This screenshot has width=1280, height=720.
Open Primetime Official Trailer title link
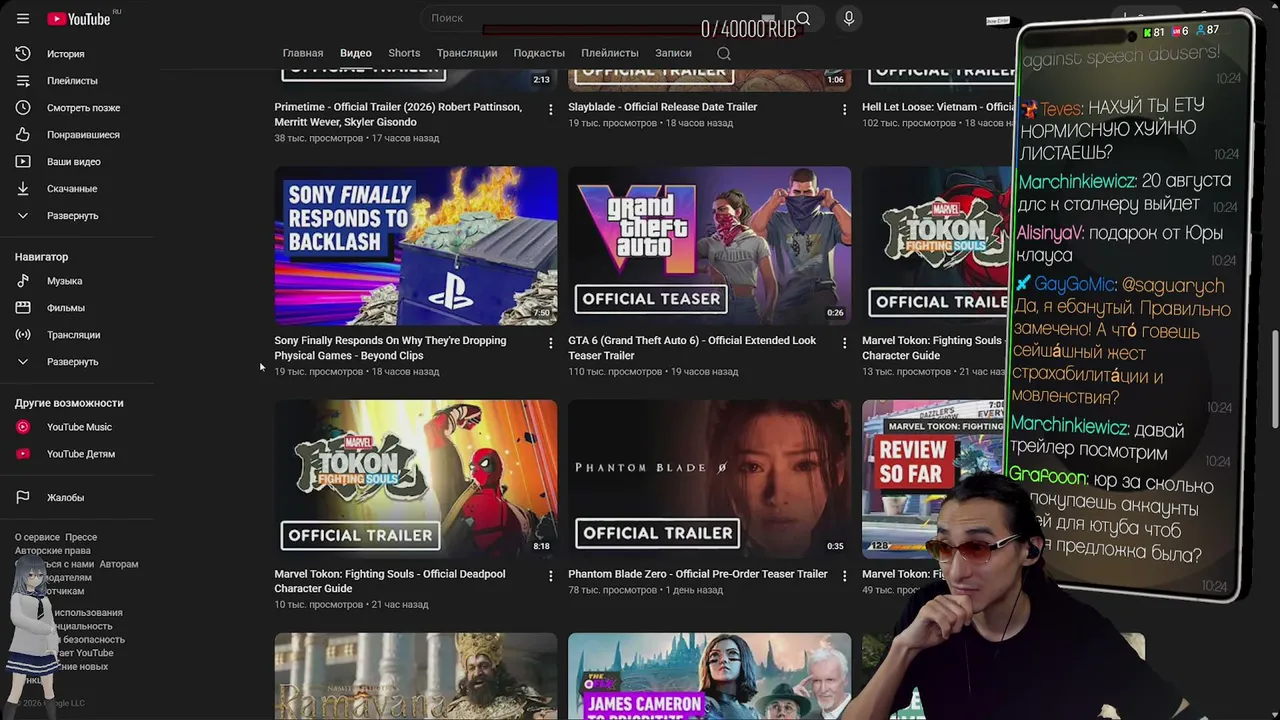click(x=398, y=115)
